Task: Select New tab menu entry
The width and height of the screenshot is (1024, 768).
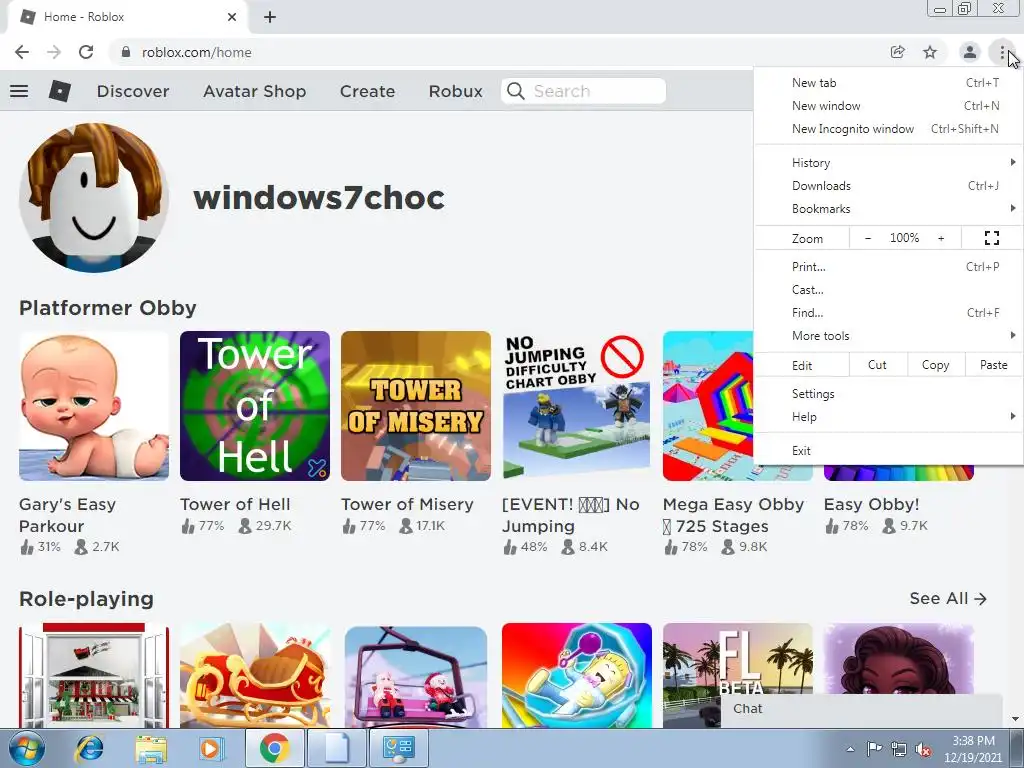Action: (x=888, y=83)
